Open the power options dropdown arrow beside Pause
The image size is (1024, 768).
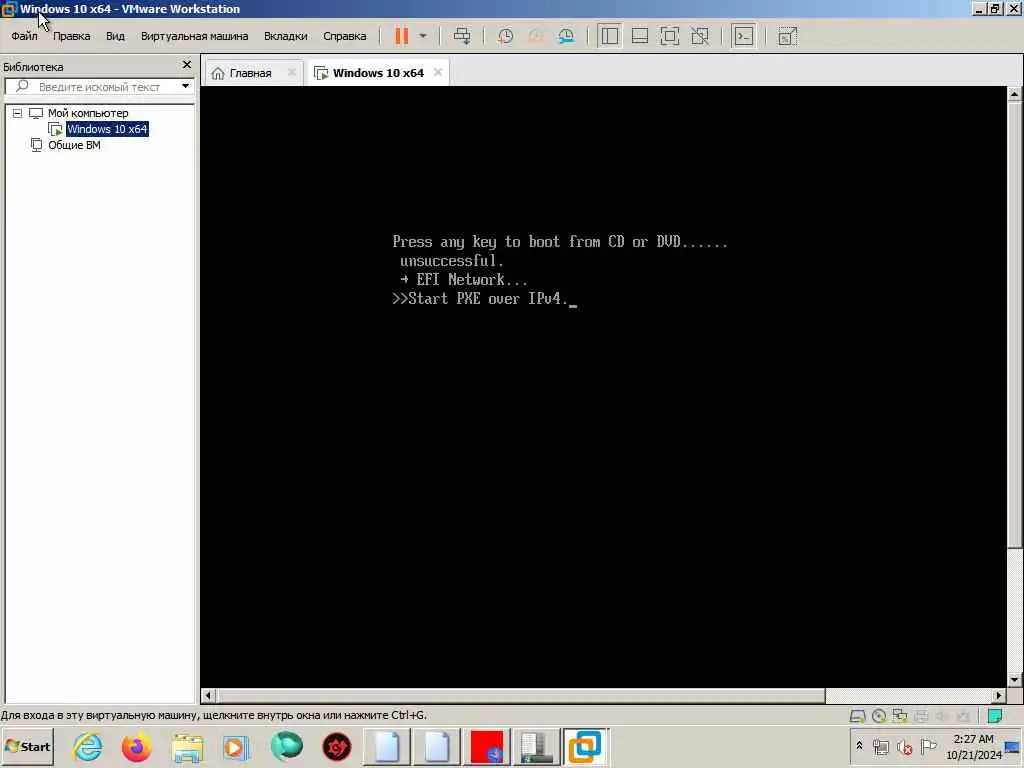[423, 36]
